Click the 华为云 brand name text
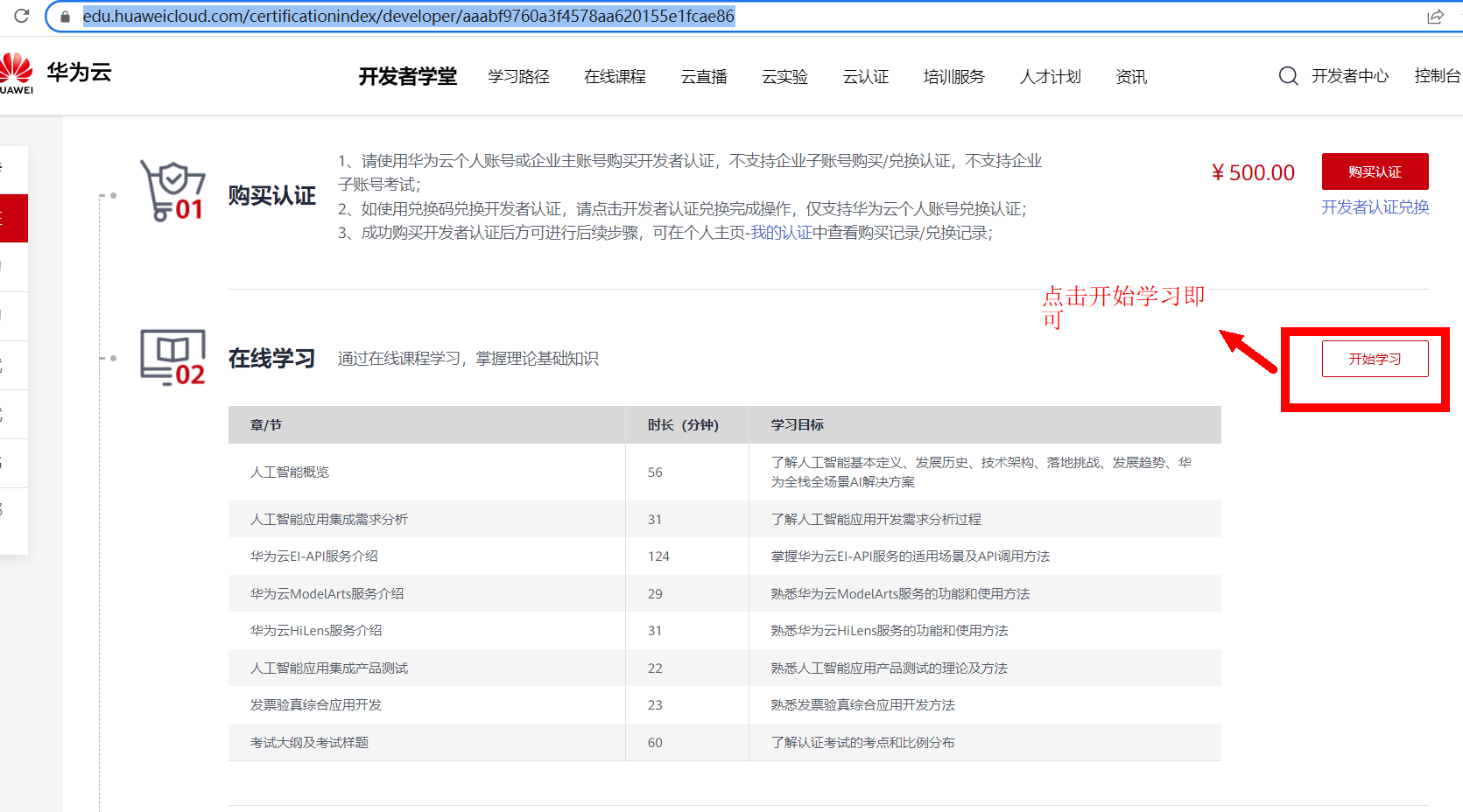Image resolution: width=1463 pixels, height=812 pixels. [80, 73]
